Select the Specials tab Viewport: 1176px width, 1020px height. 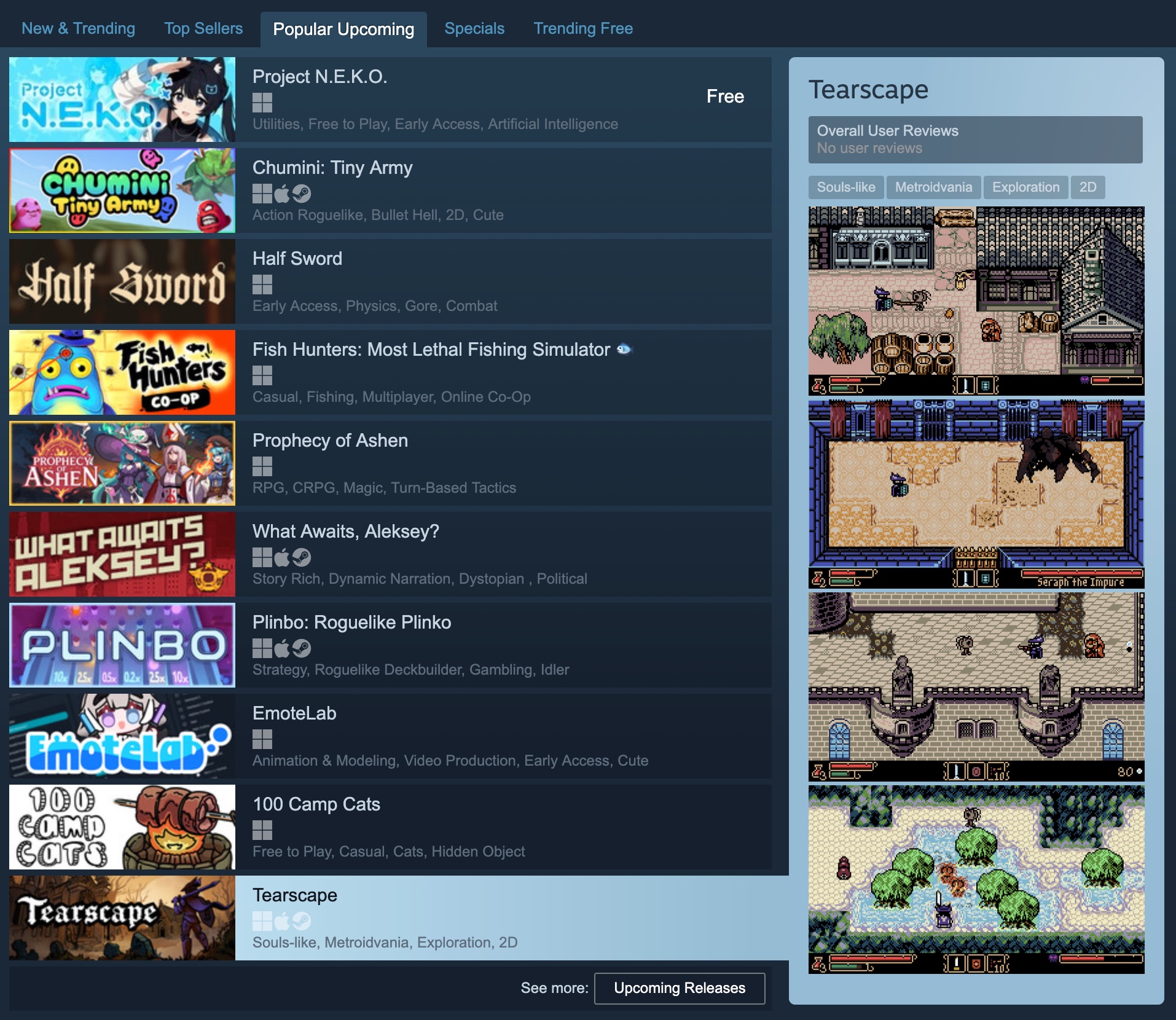click(474, 29)
